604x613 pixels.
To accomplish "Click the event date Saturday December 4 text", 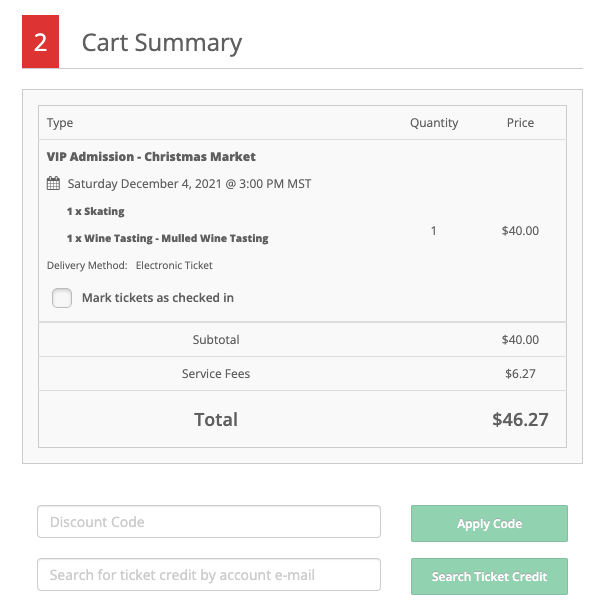I will point(189,184).
